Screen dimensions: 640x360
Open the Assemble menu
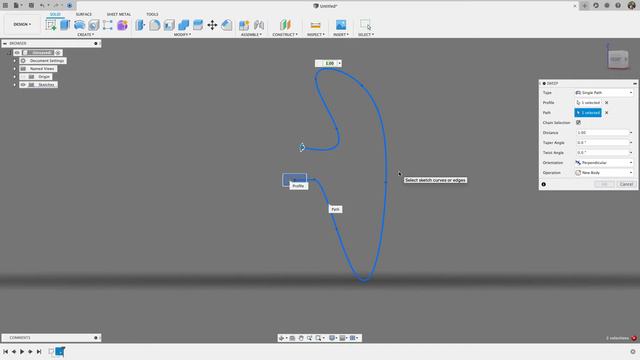click(251, 35)
